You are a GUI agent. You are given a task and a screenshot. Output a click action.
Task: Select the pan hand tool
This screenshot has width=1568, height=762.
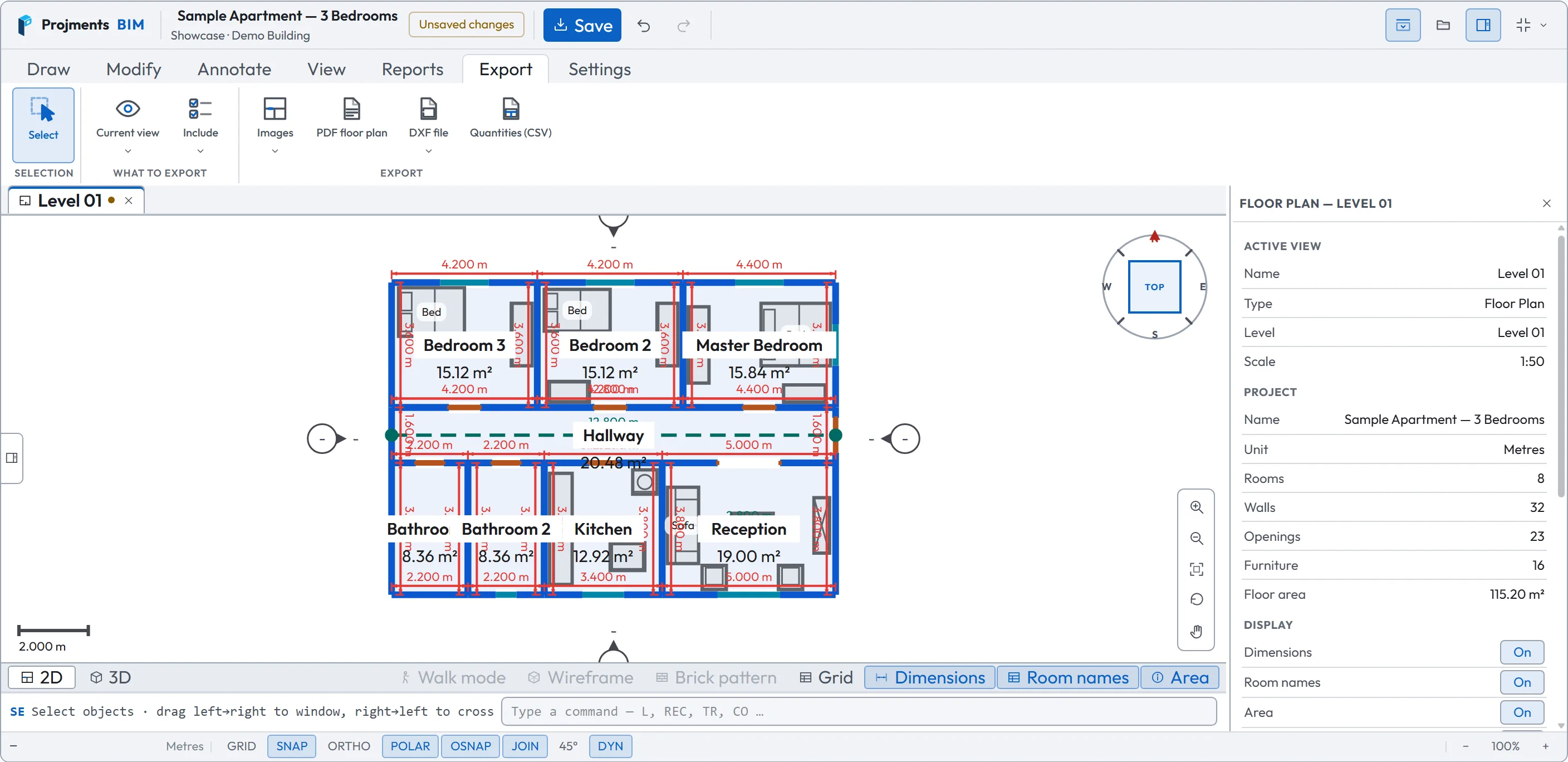[x=1196, y=631]
